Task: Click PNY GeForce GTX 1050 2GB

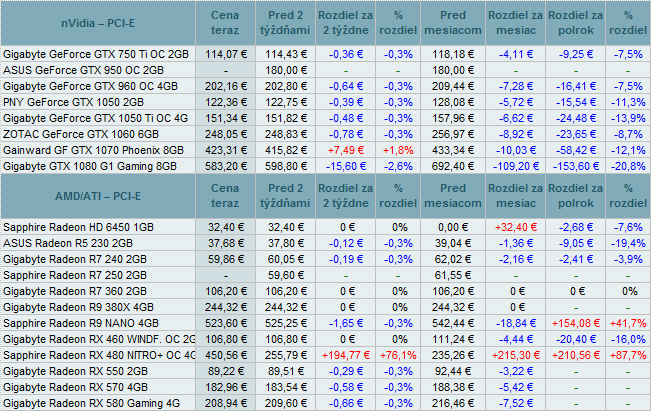Action: (73, 102)
